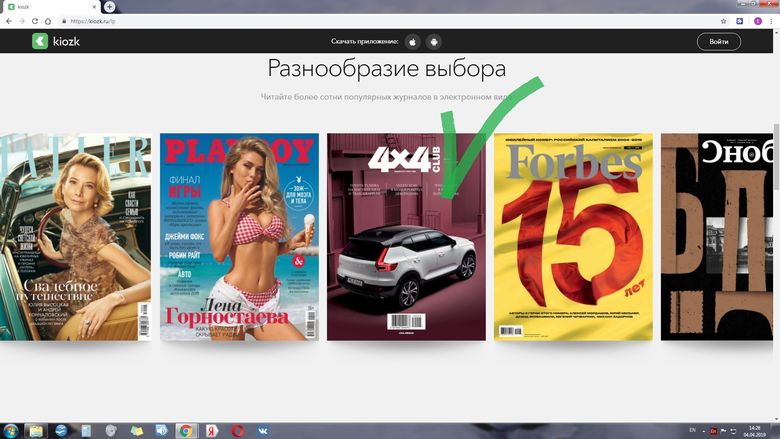Image resolution: width=780 pixels, height=439 pixels.
Task: Open the Chrome three-dot menu
Action: coord(771,20)
